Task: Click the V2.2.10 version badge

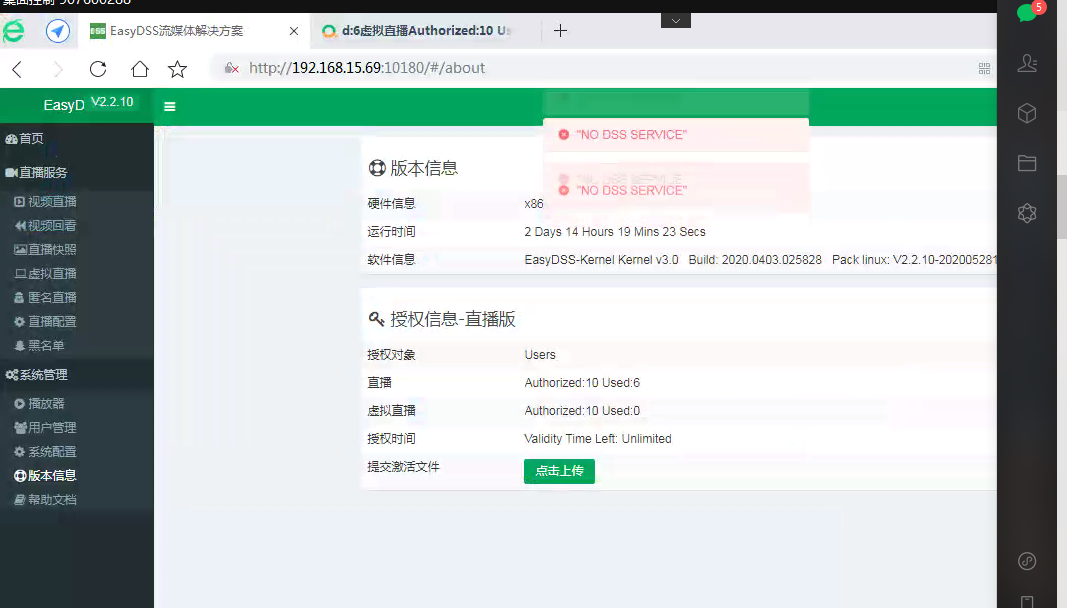Action: (x=112, y=102)
